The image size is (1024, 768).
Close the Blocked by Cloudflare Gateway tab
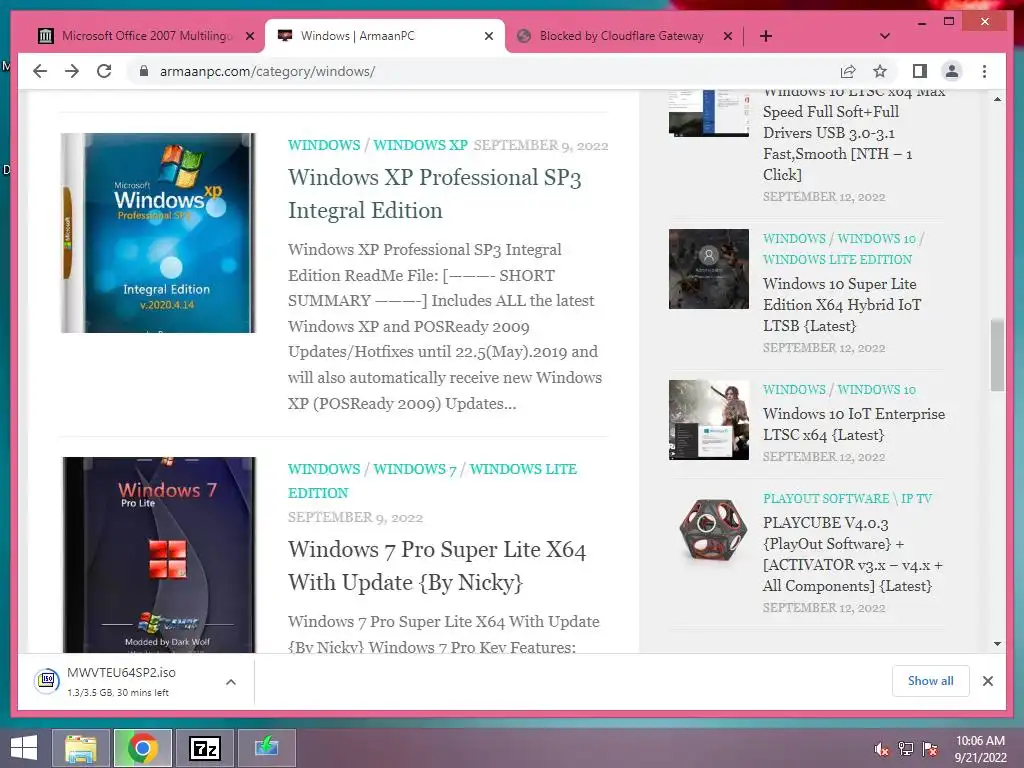728,36
